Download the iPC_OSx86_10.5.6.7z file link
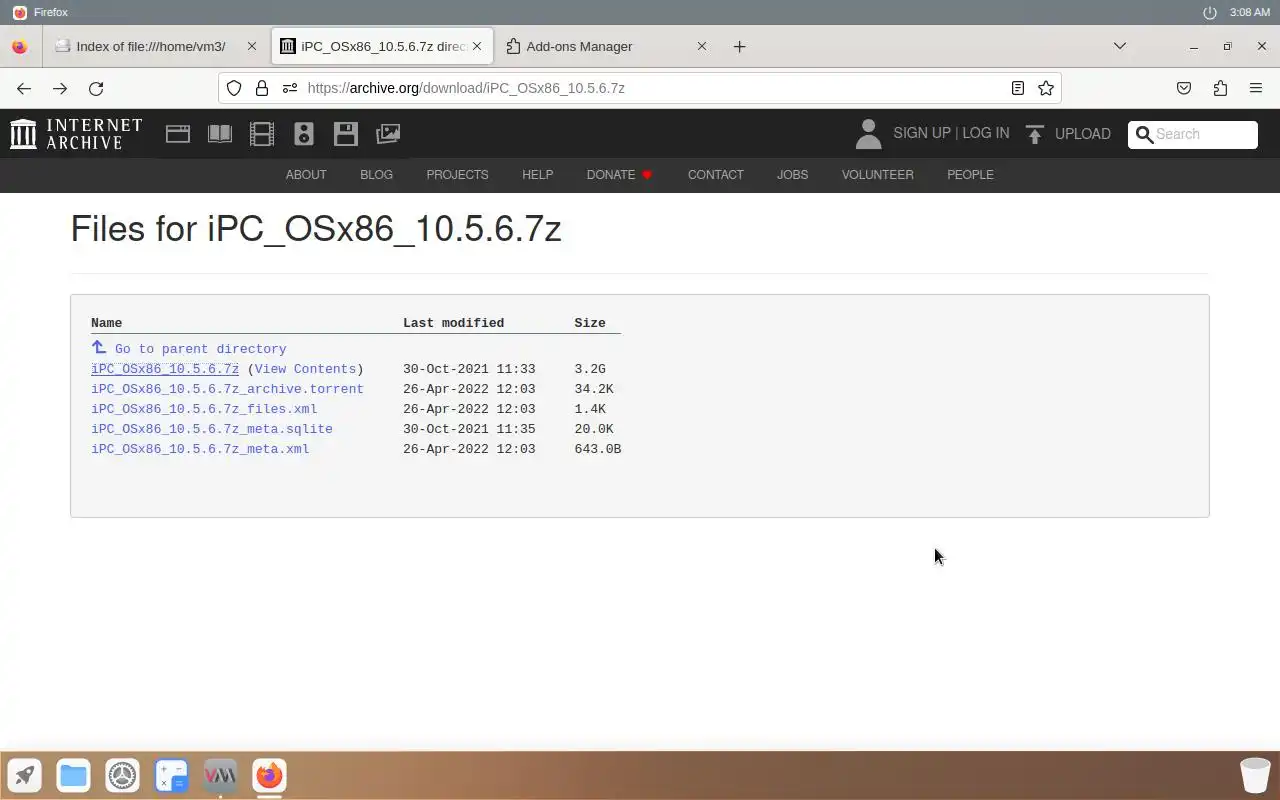The height and width of the screenshot is (800, 1280). (165, 369)
